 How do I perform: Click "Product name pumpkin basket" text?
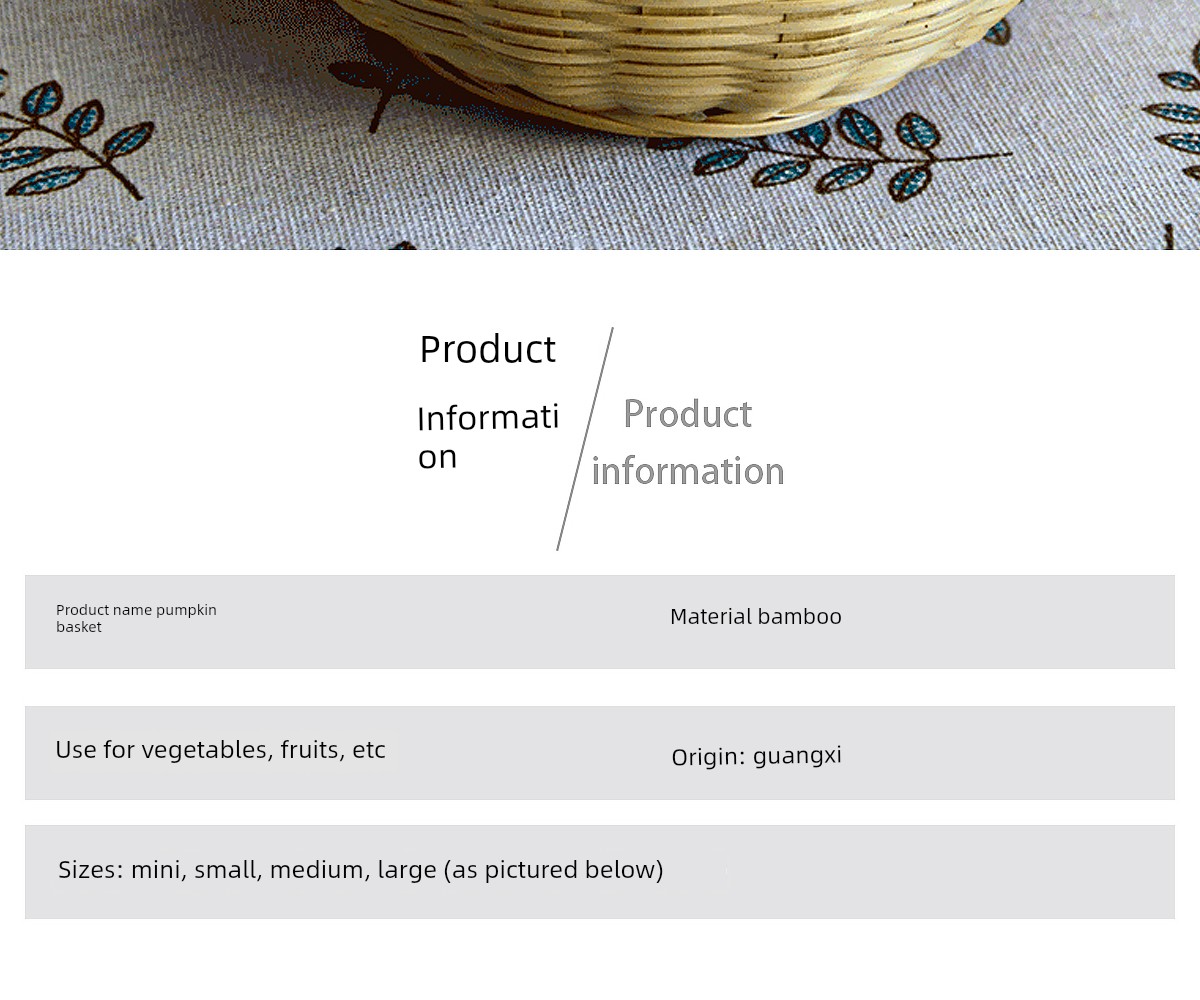[136, 618]
